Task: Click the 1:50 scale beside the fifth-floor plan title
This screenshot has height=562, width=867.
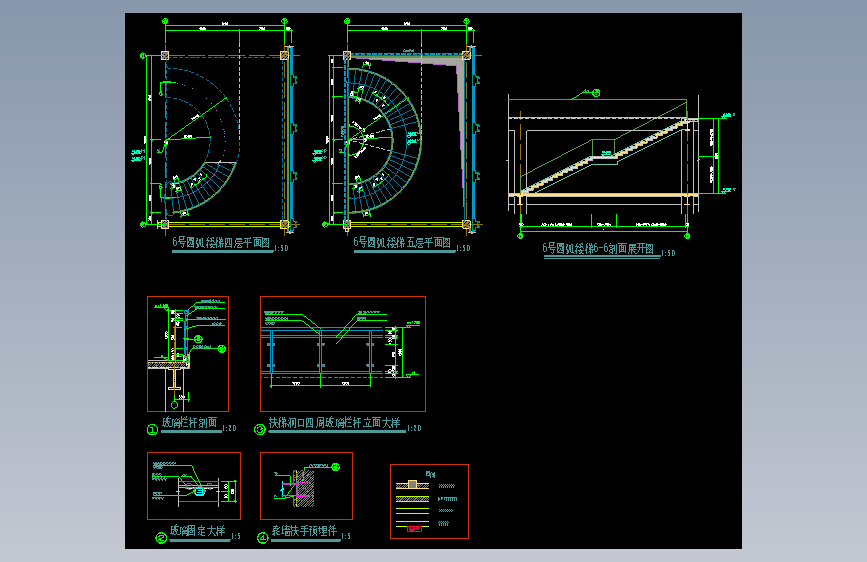Action: point(463,248)
